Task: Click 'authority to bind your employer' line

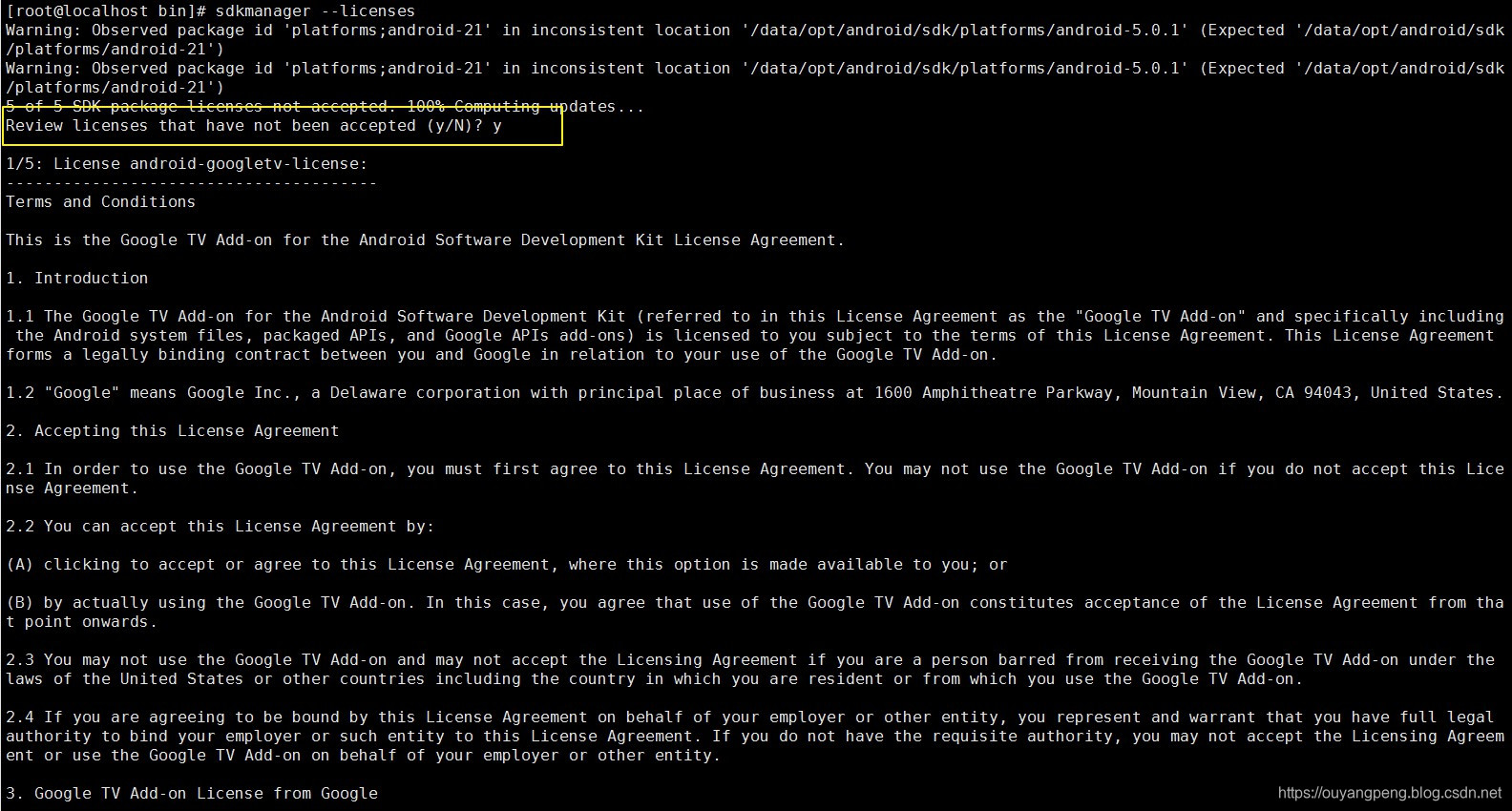Action: tap(755, 737)
